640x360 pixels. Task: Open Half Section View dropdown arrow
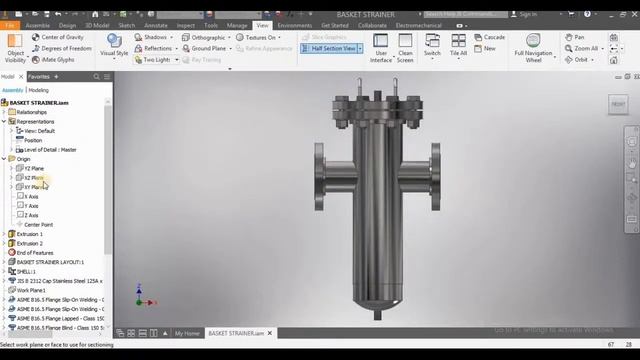pos(360,49)
